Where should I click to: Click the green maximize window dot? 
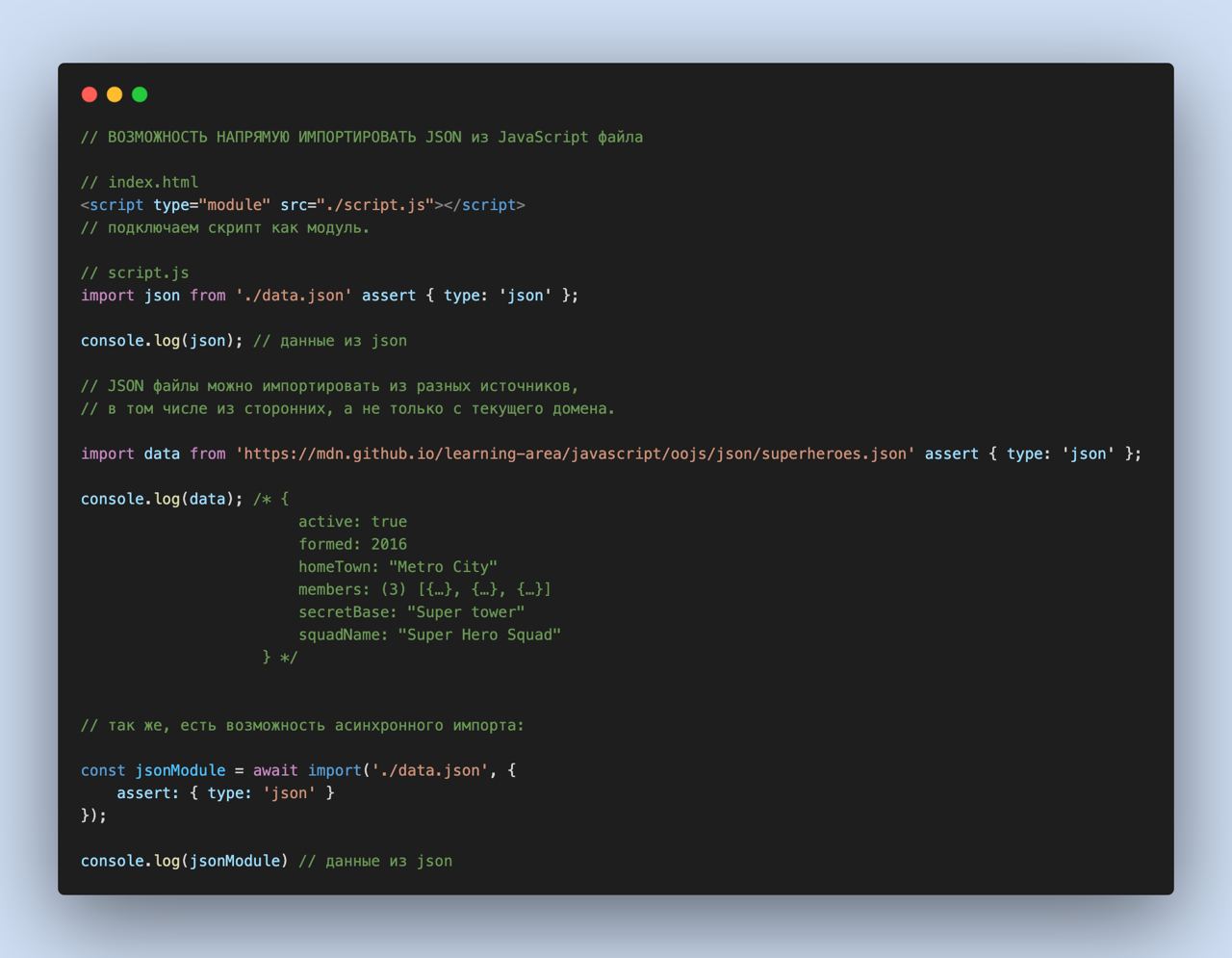140,94
